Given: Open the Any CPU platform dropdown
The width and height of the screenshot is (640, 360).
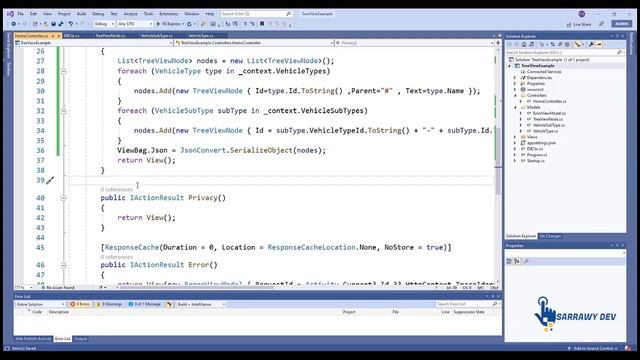Looking at the screenshot, I should (135, 24).
